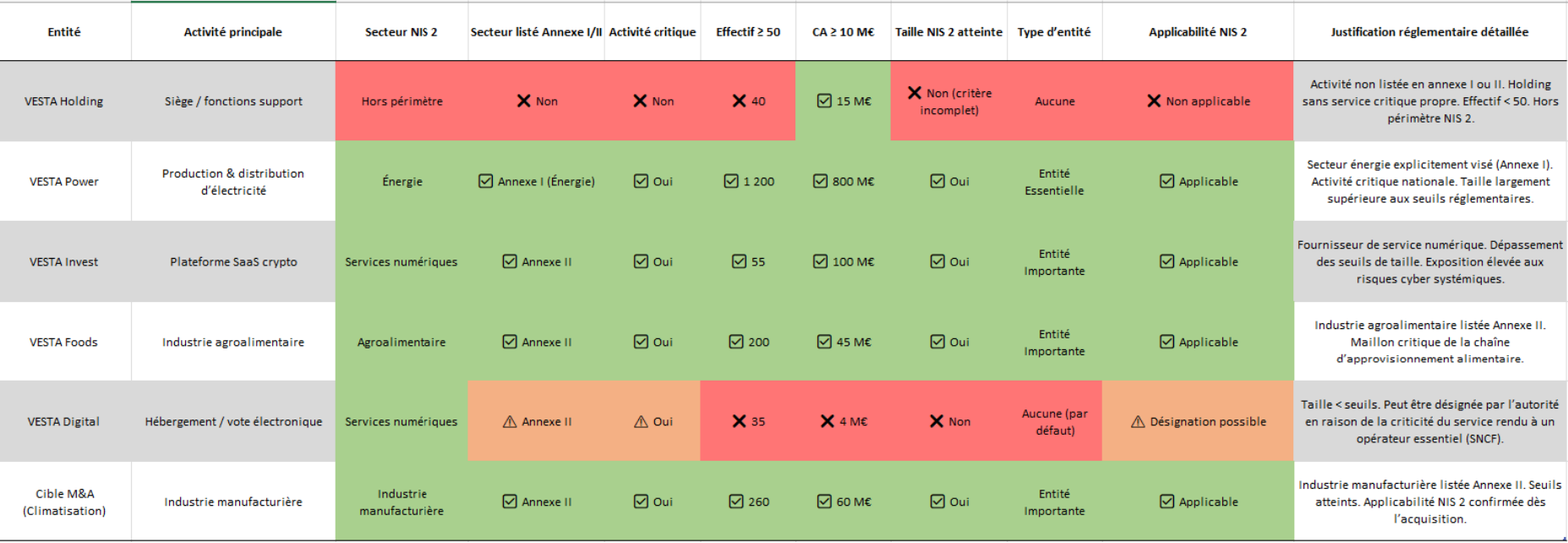Click the X mark beside Non in the Activité critique column, VESTA Holding row
This screenshot has width=1568, height=543.
click(640, 101)
